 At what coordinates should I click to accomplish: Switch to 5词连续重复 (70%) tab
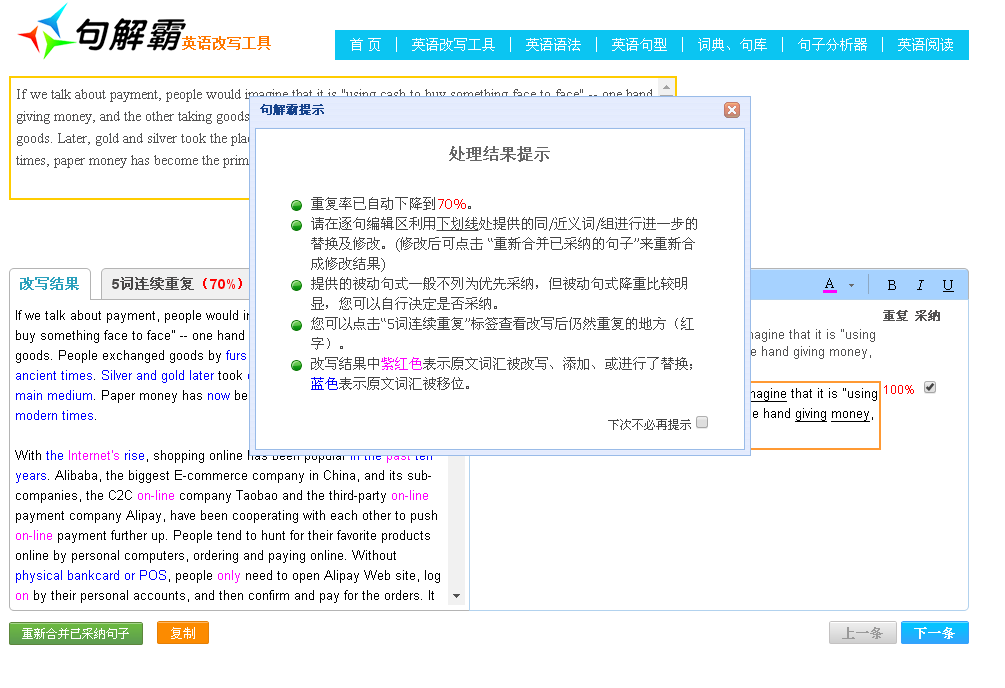176,284
